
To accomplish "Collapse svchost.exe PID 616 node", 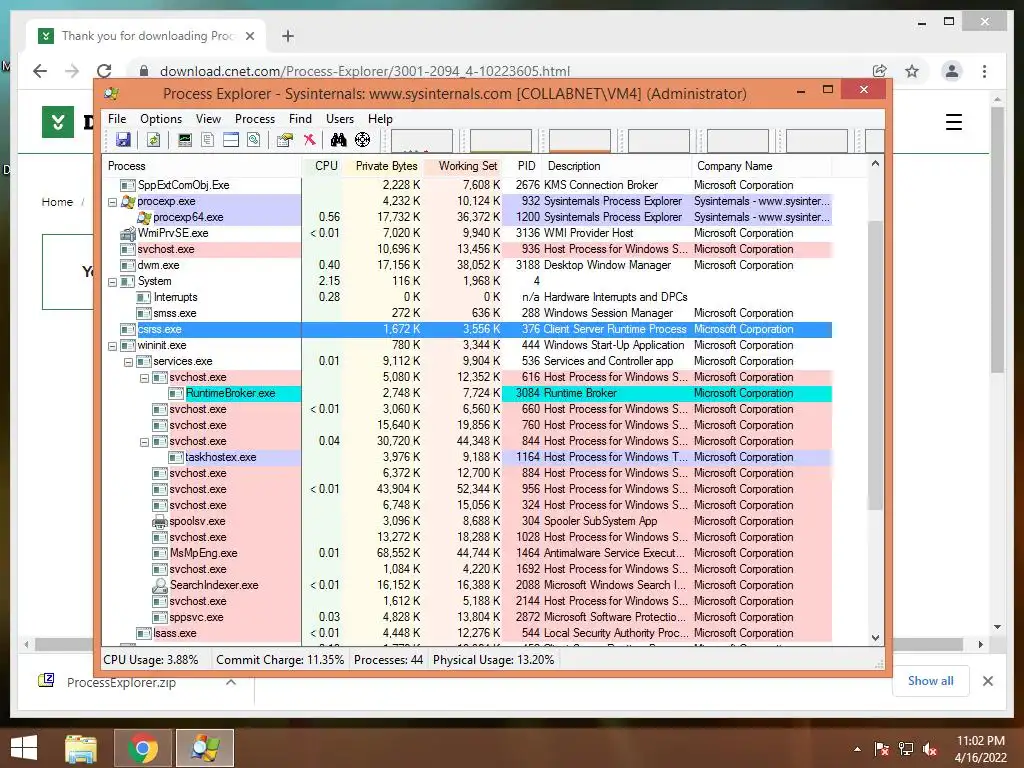I will pos(144,378).
